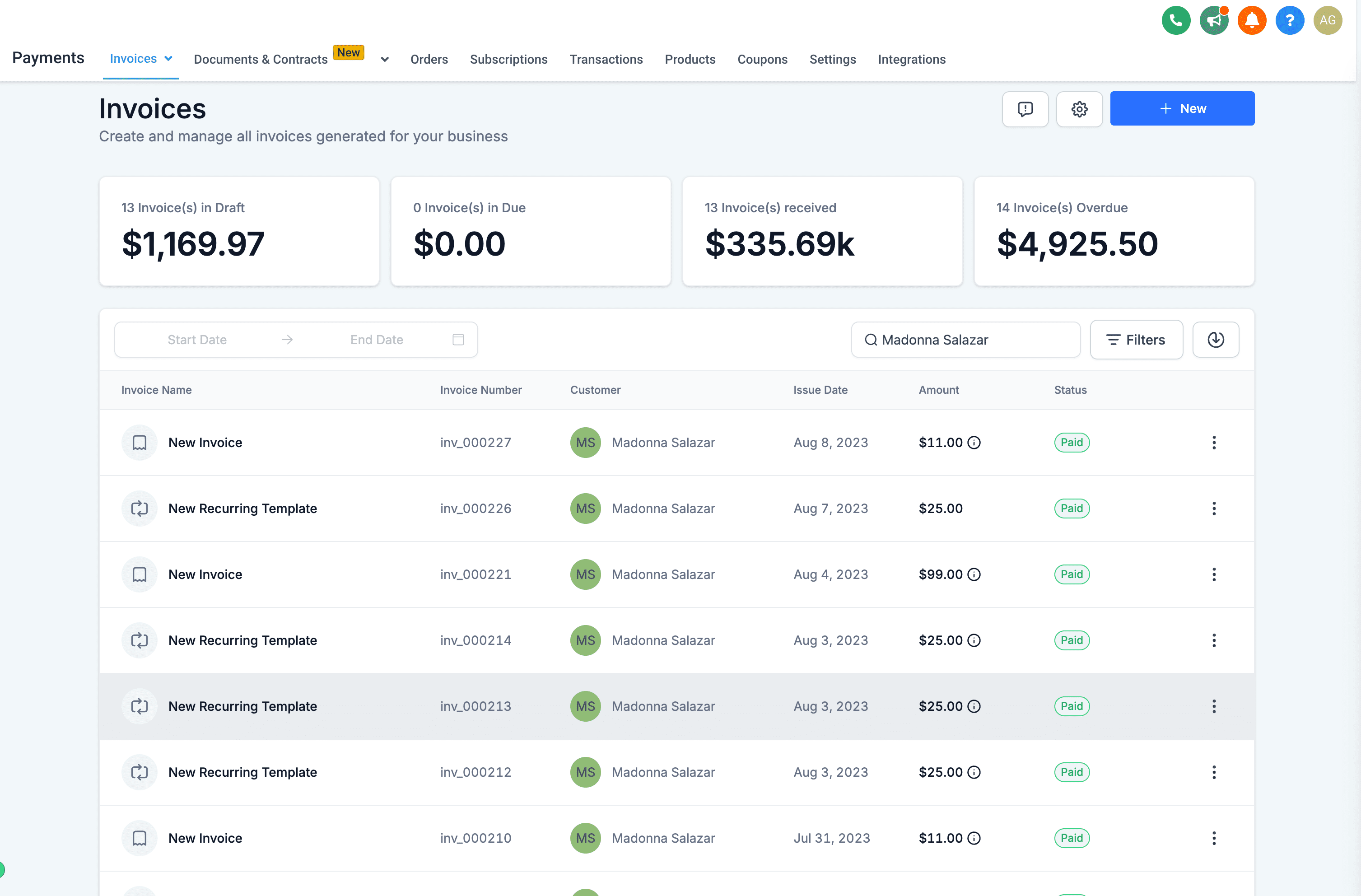Click the search magnifier icon
The image size is (1361, 896).
870,340
